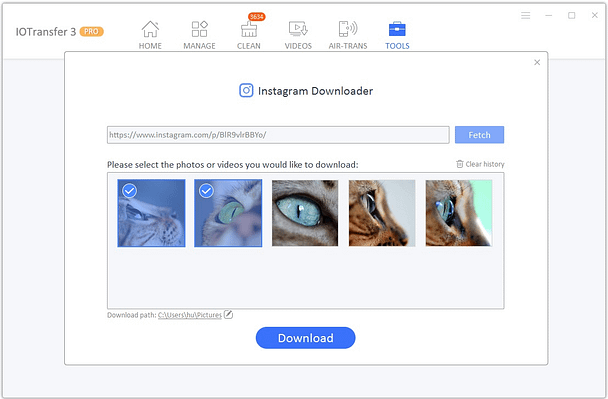Open the TOOLS tab
This screenshot has height=399, width=608.
point(397,35)
